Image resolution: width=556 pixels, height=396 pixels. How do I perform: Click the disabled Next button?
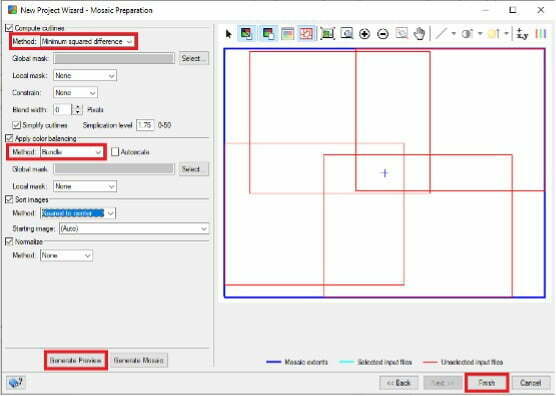point(443,383)
